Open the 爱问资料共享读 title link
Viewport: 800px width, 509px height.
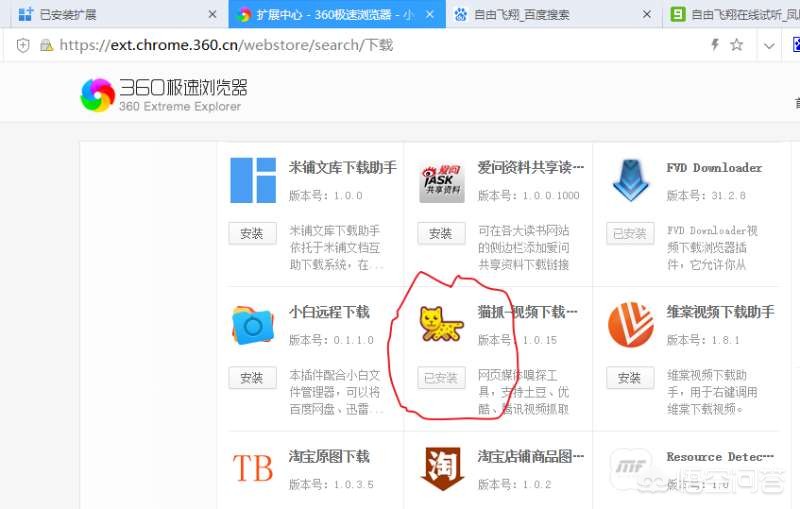531,167
